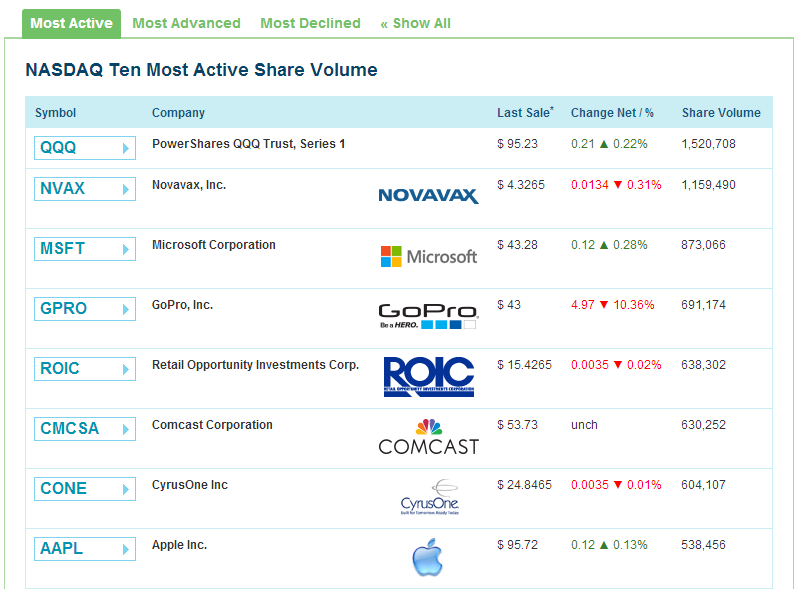Open the CMCSA symbol button
Image resolution: width=801 pixels, height=589 pixels.
[x=84, y=429]
